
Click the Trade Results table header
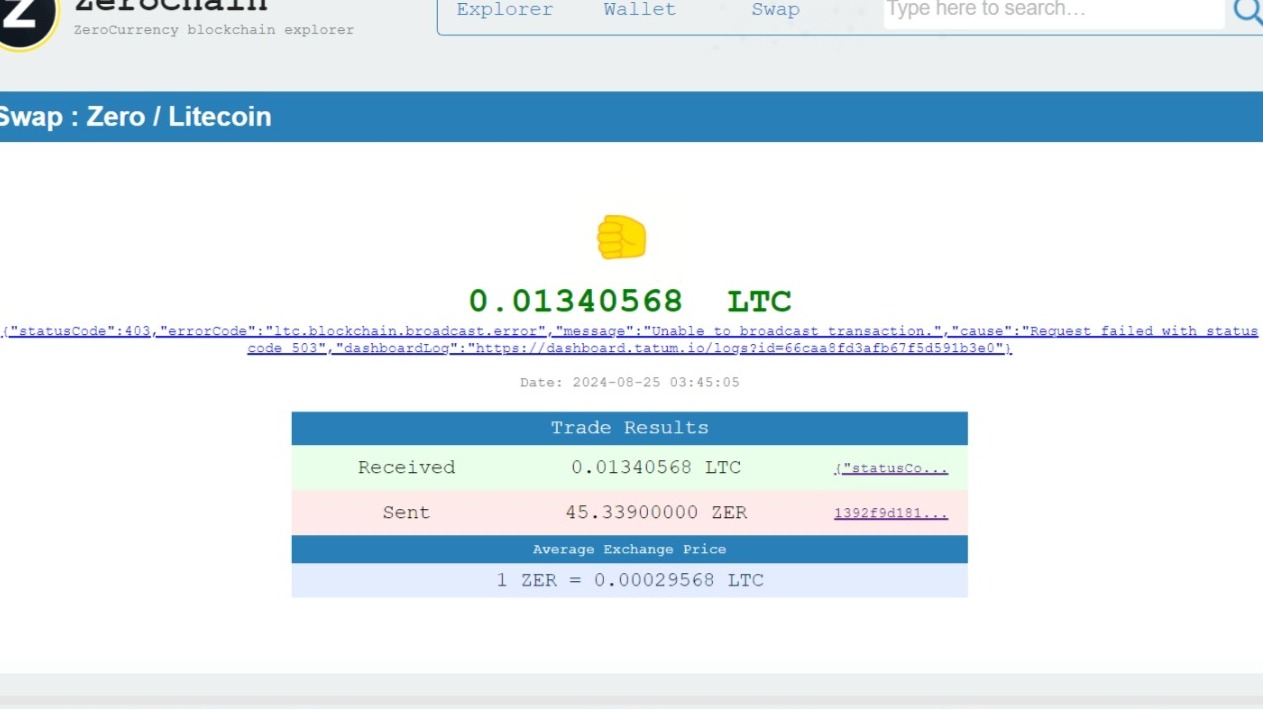point(630,428)
